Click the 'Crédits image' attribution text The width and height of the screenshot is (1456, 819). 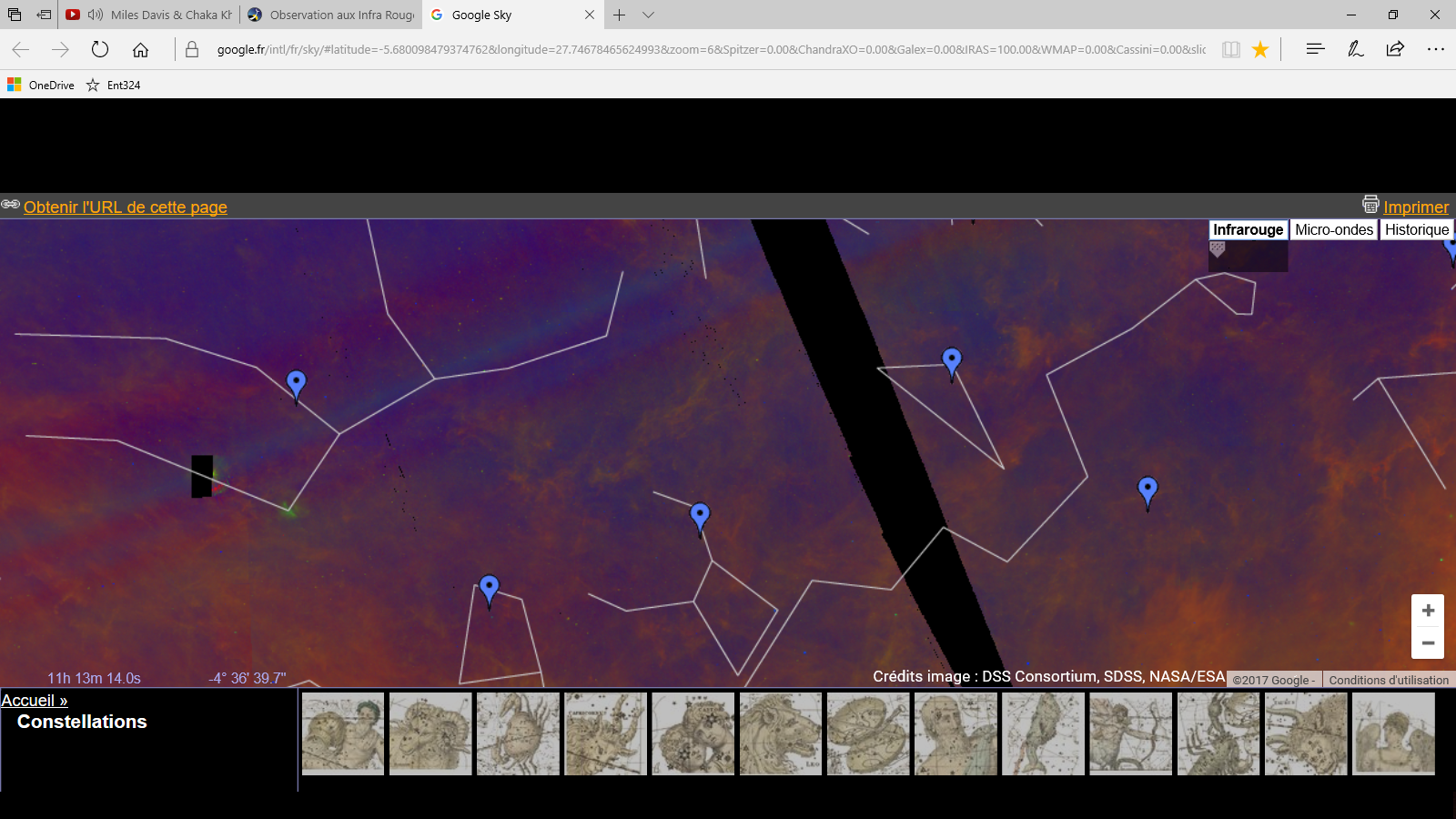point(1049,676)
